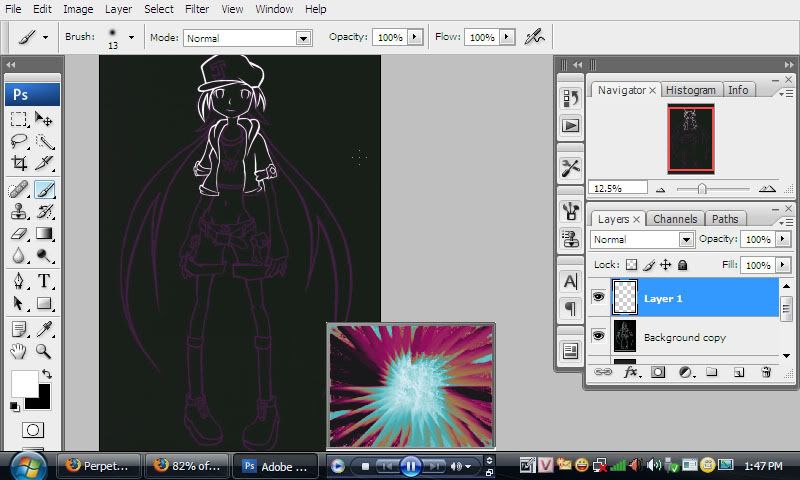
Task: Click the Navigator zoom slider handle
Action: coord(702,189)
